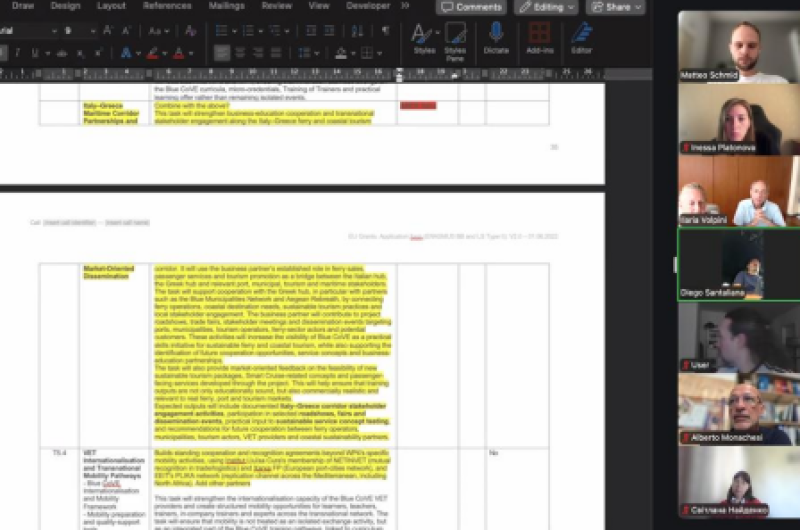The height and width of the screenshot is (530, 800).
Task: Click the muted mic icon on Alberto Monachesi's tile
Action: pyautogui.click(x=686, y=438)
